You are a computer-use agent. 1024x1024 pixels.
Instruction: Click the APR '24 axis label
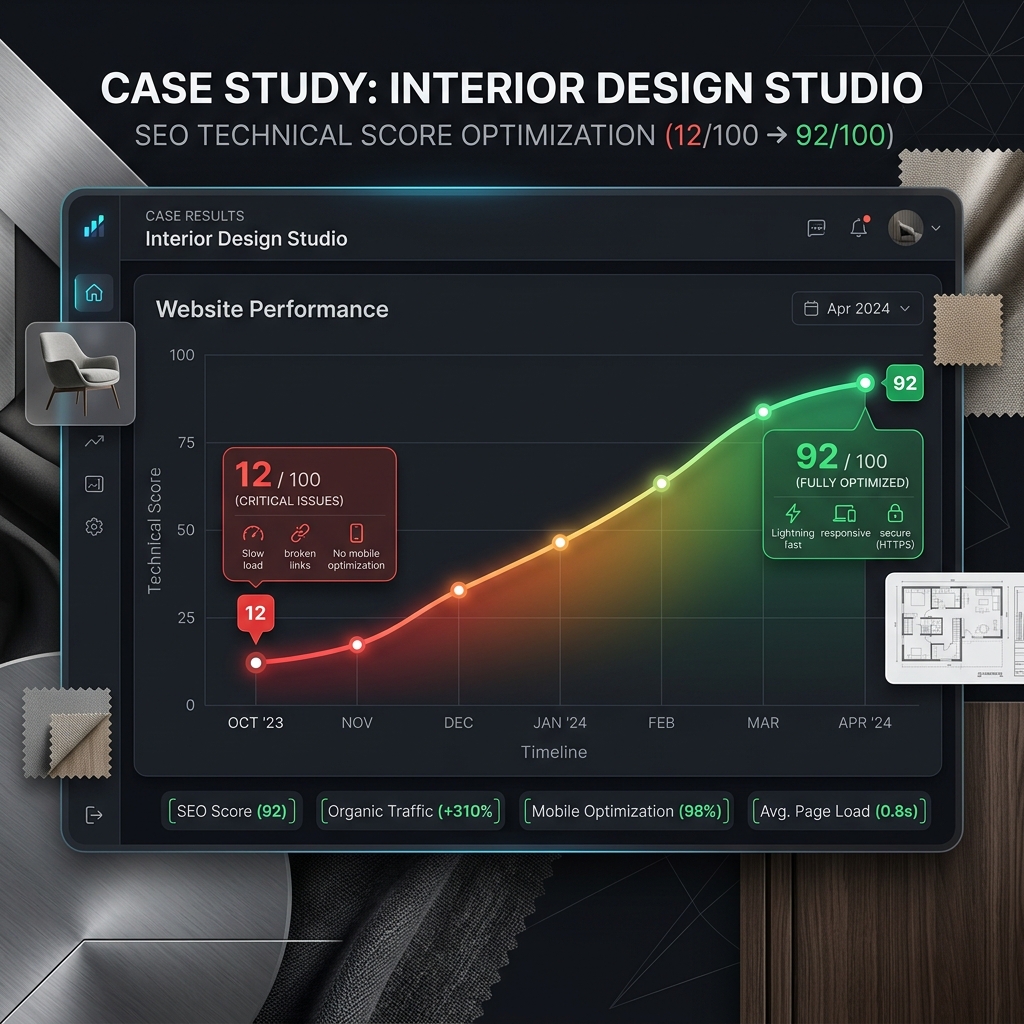click(x=865, y=723)
